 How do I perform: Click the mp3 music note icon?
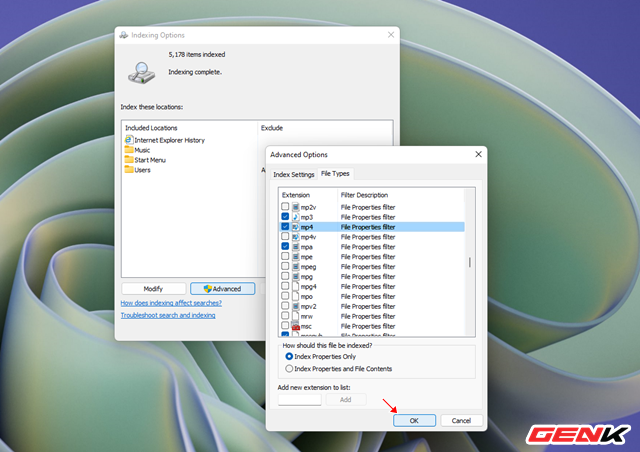296,217
